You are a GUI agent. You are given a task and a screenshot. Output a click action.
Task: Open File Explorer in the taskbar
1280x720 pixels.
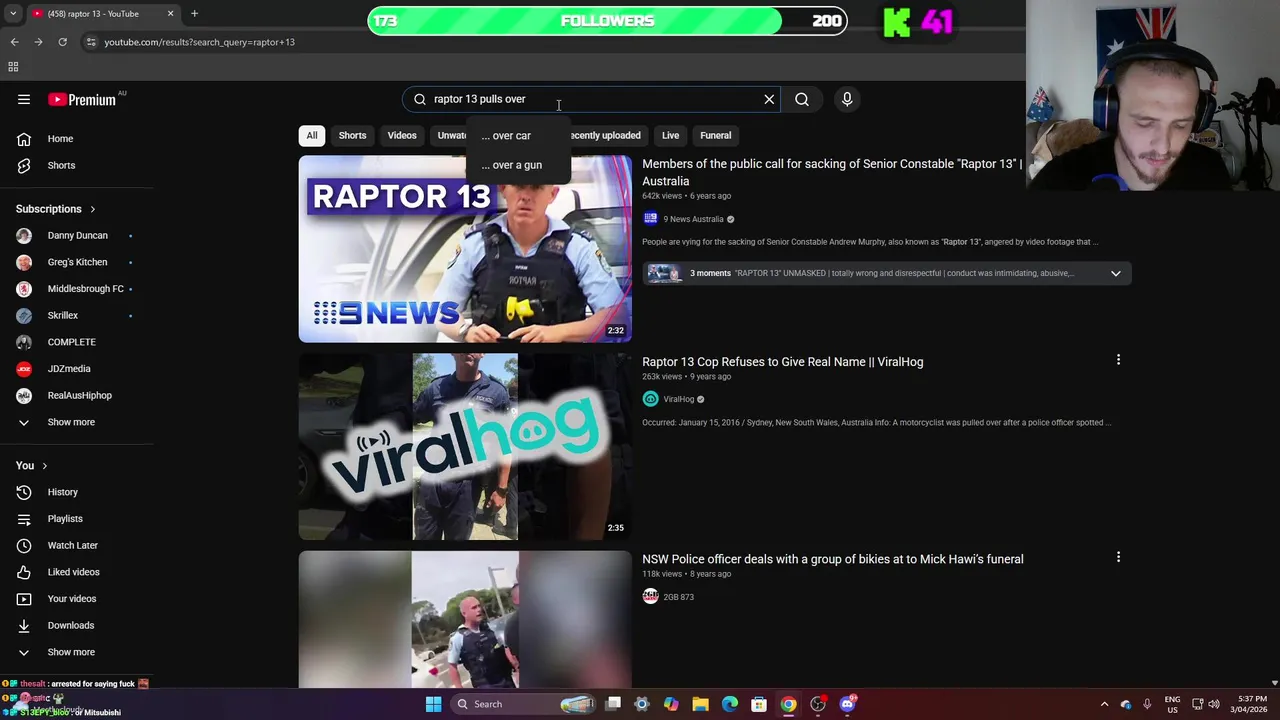[700, 704]
